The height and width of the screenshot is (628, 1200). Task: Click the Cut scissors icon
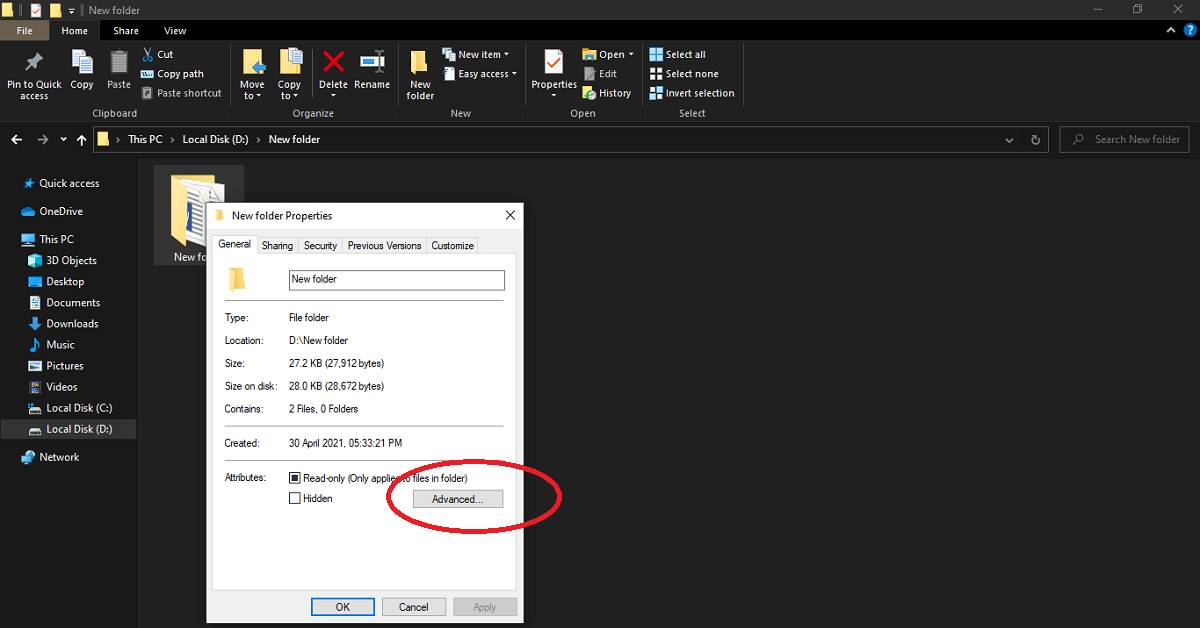point(148,54)
